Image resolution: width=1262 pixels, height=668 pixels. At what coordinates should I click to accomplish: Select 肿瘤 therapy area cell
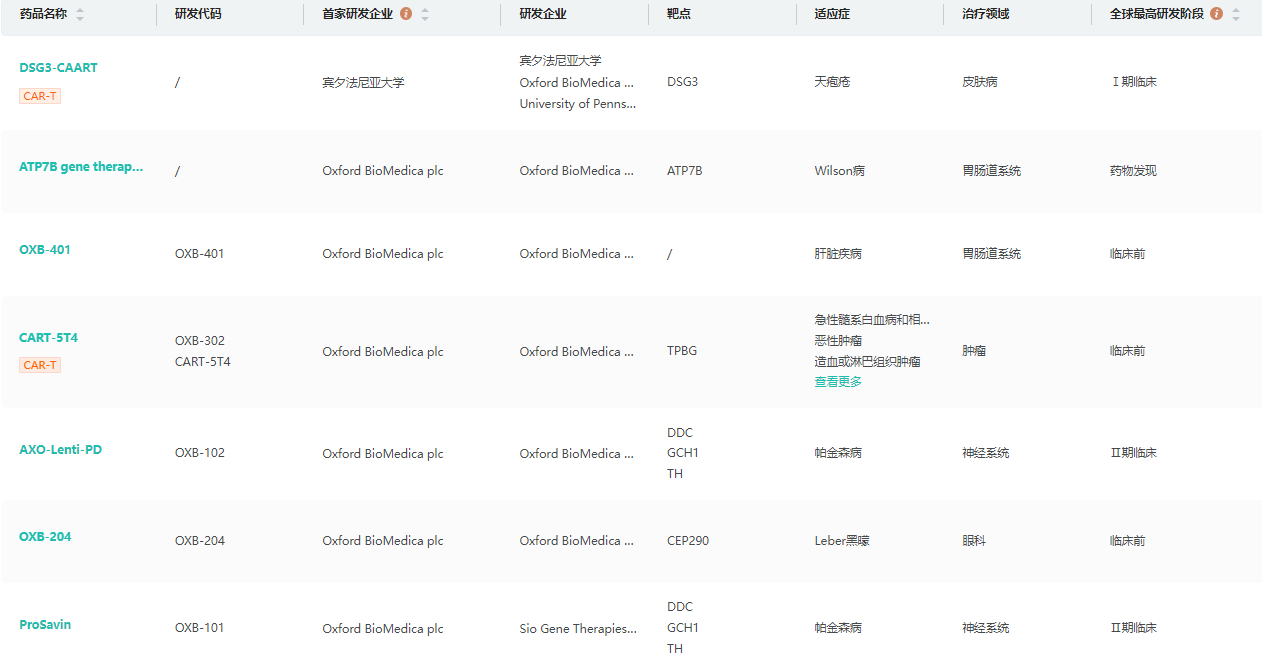pyautogui.click(x=974, y=351)
